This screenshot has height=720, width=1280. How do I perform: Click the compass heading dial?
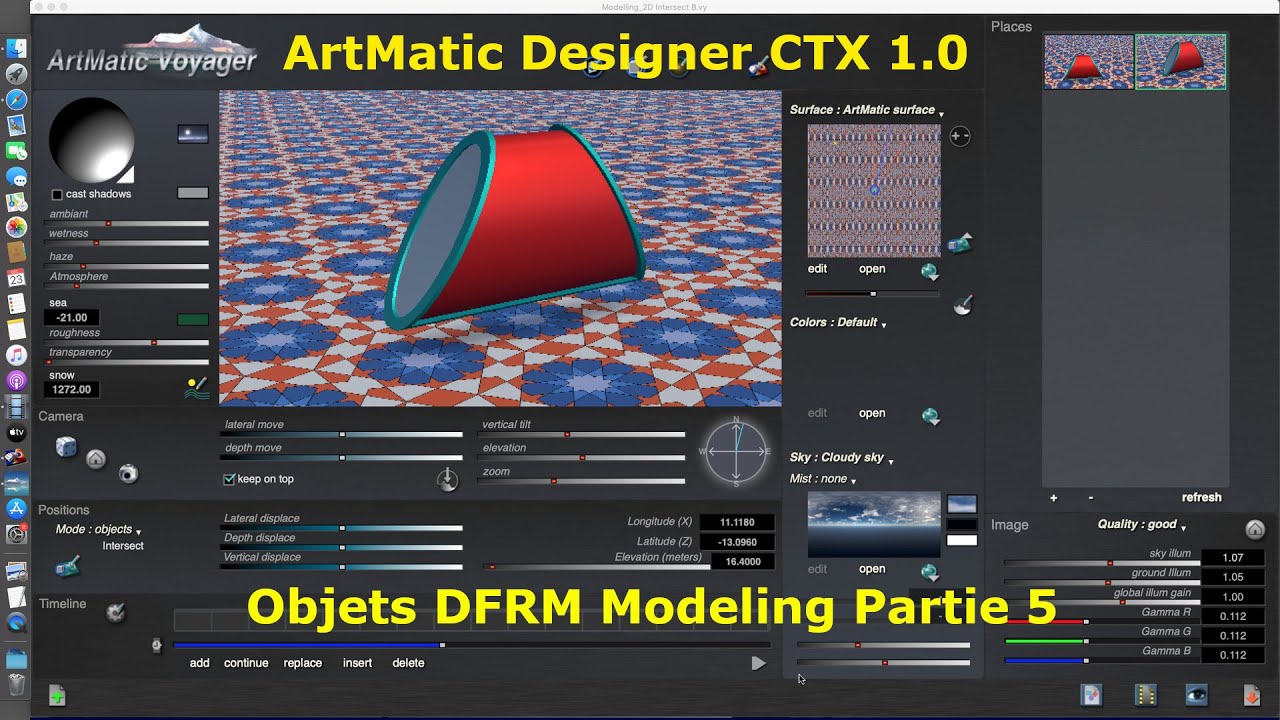point(737,451)
